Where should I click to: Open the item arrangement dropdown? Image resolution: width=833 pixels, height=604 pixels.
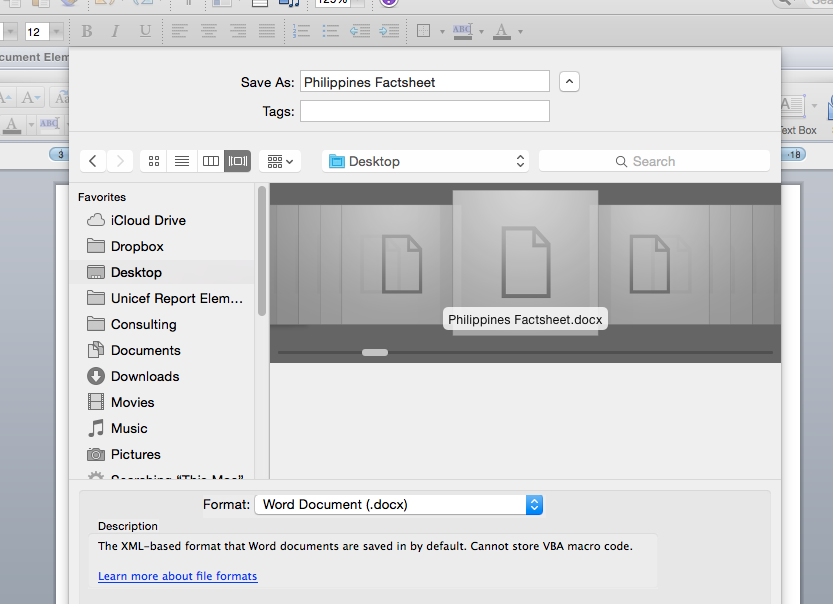(x=279, y=161)
